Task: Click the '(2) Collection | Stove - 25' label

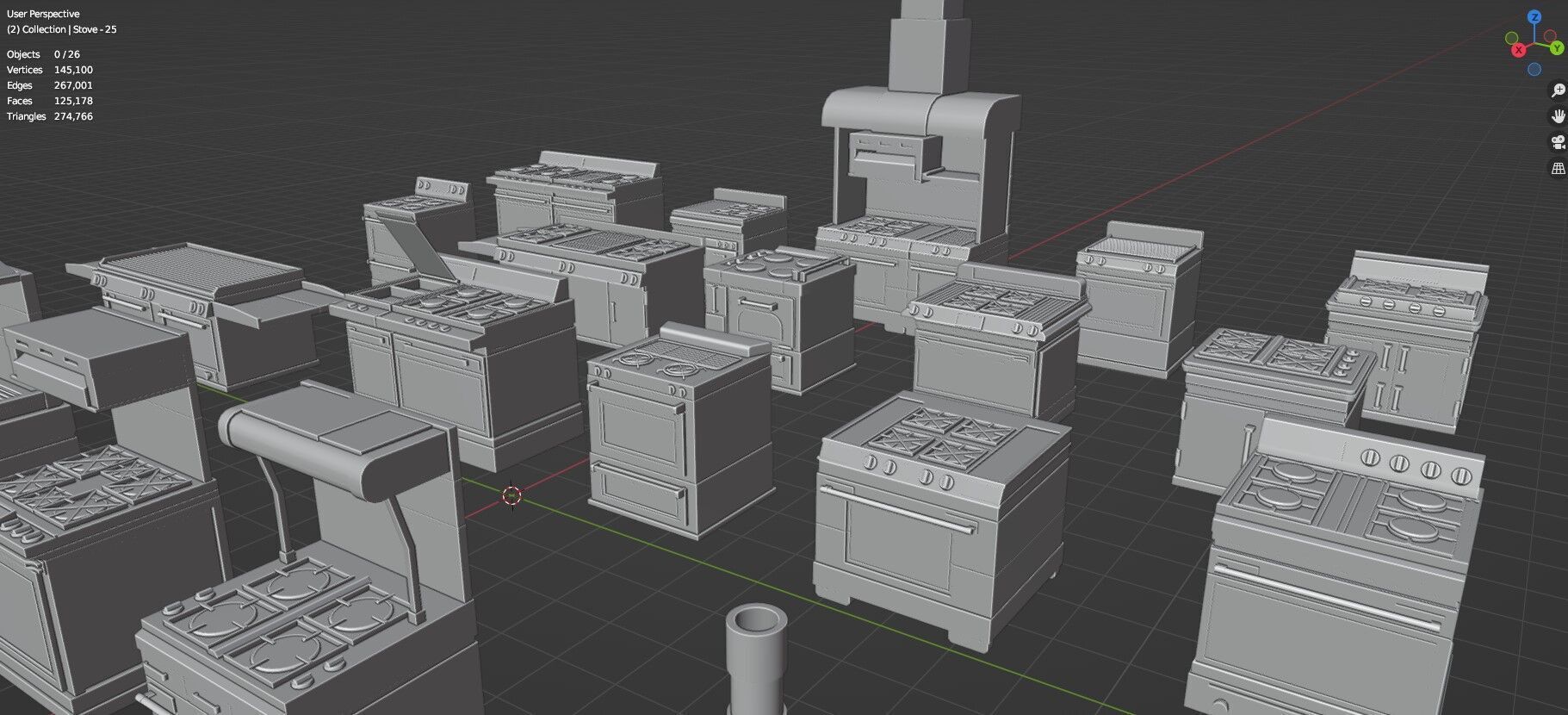Action: coord(62,29)
